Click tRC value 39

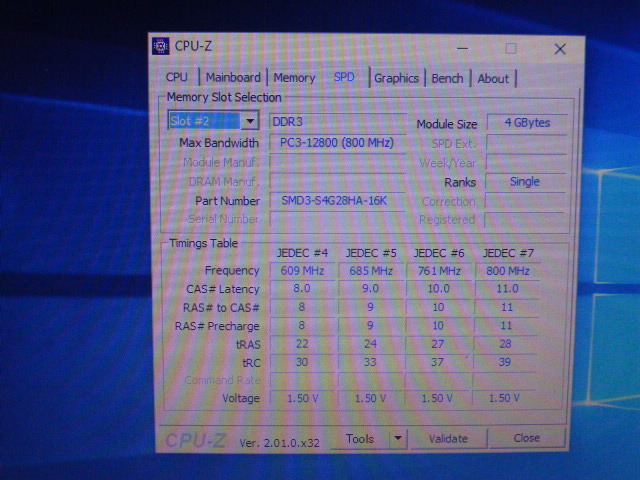click(x=505, y=362)
